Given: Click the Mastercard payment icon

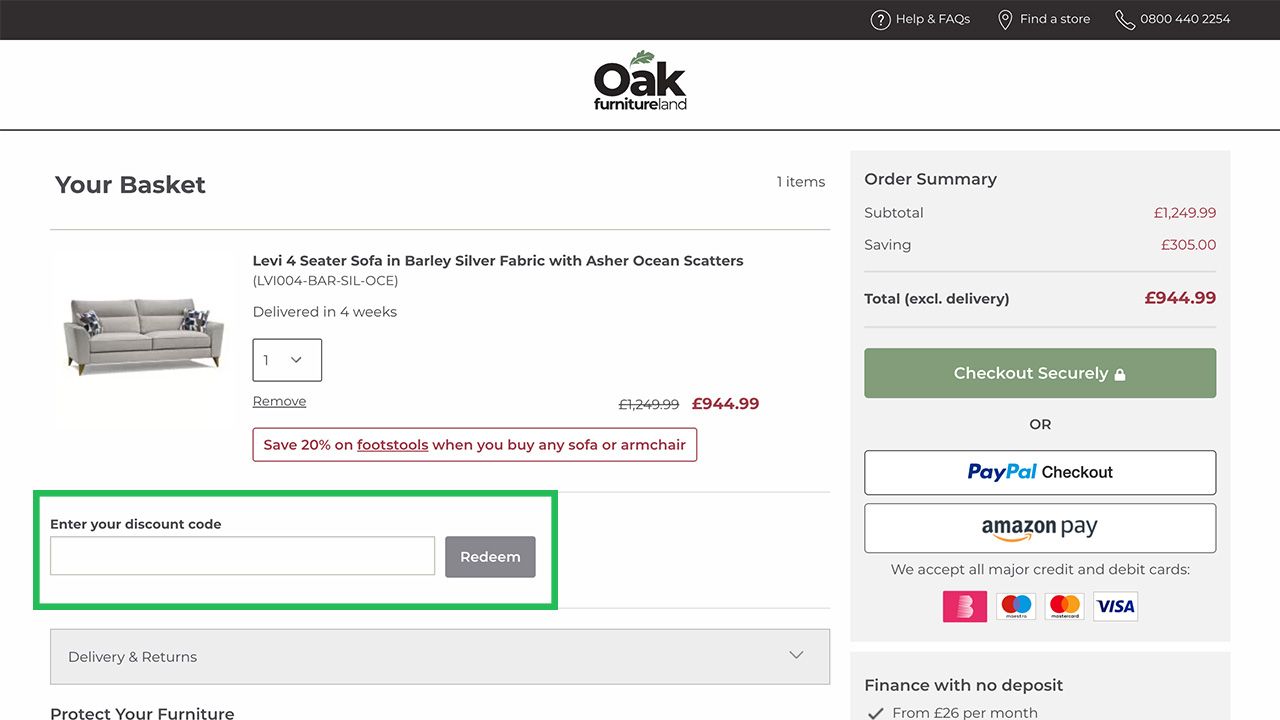Looking at the screenshot, I should point(1065,606).
